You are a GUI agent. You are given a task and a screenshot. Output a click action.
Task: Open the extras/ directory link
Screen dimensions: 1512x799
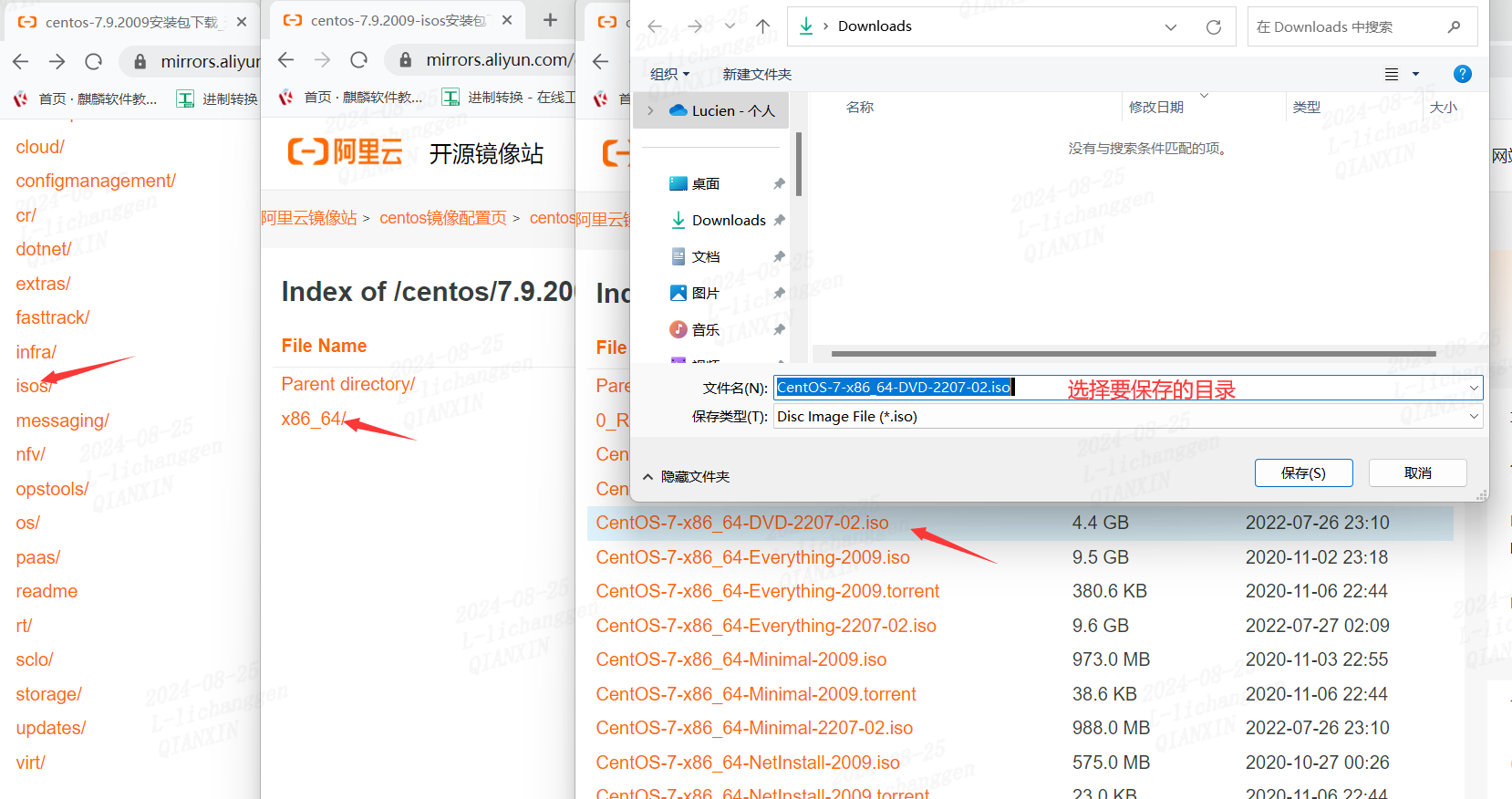(x=43, y=284)
